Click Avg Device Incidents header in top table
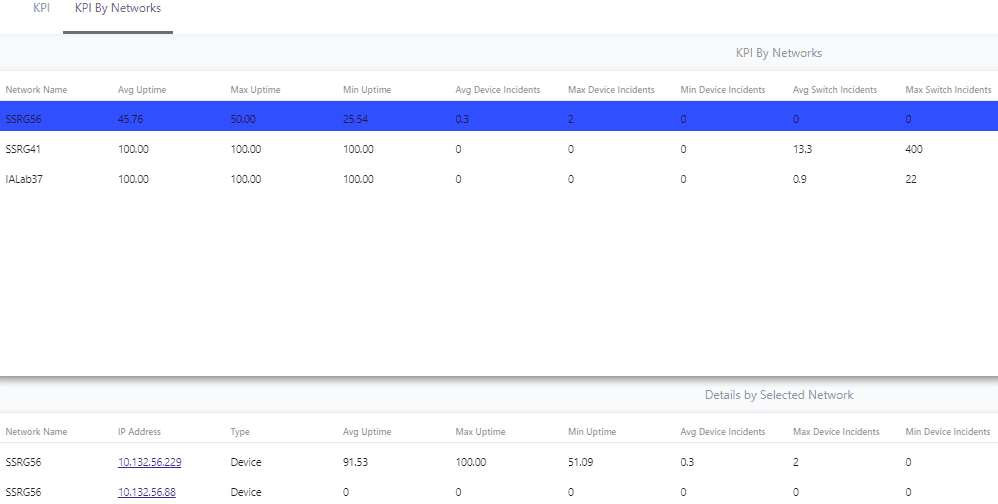Image resolution: width=998 pixels, height=504 pixels. click(498, 90)
